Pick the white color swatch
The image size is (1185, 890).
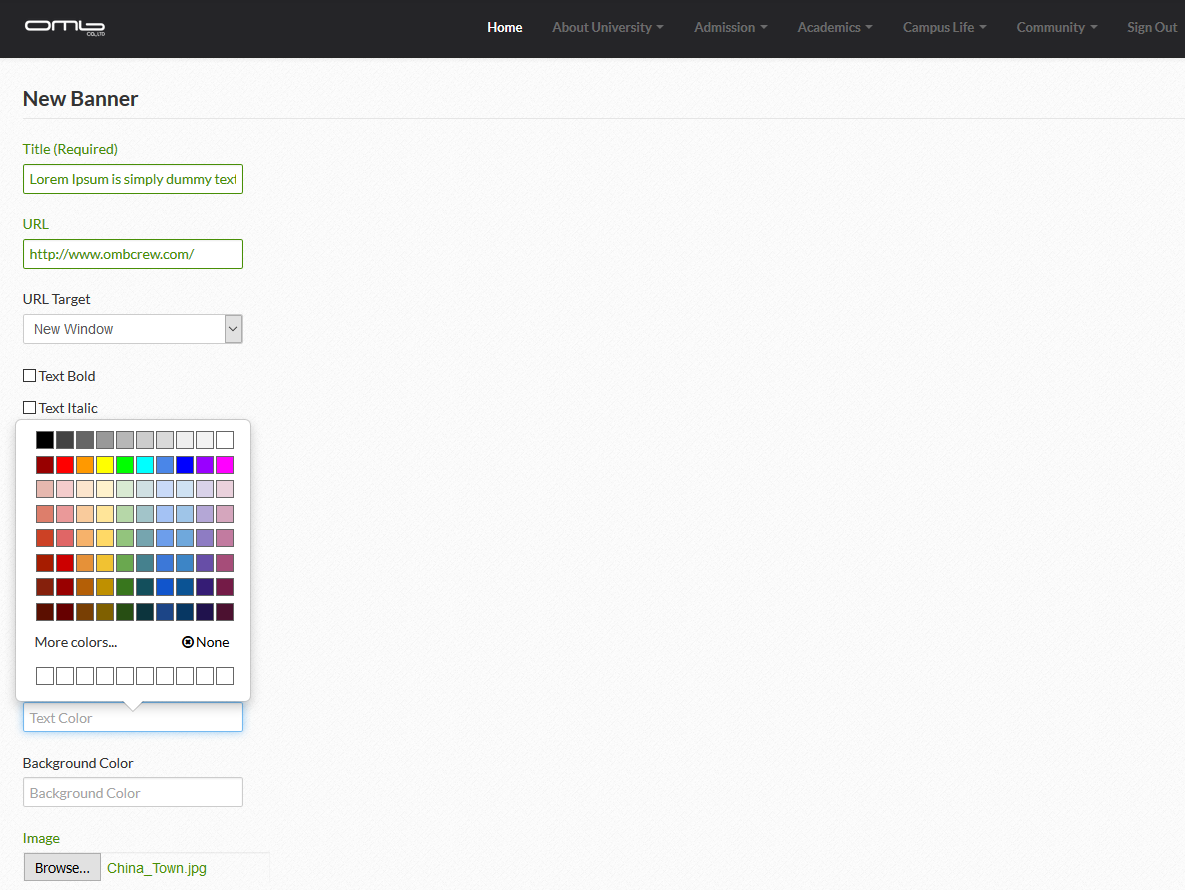click(x=225, y=440)
